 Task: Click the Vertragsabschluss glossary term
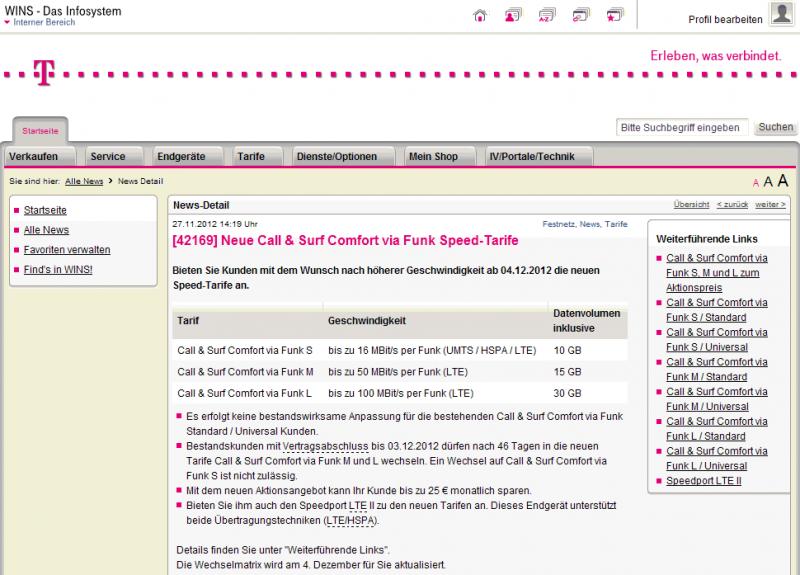tap(326, 446)
